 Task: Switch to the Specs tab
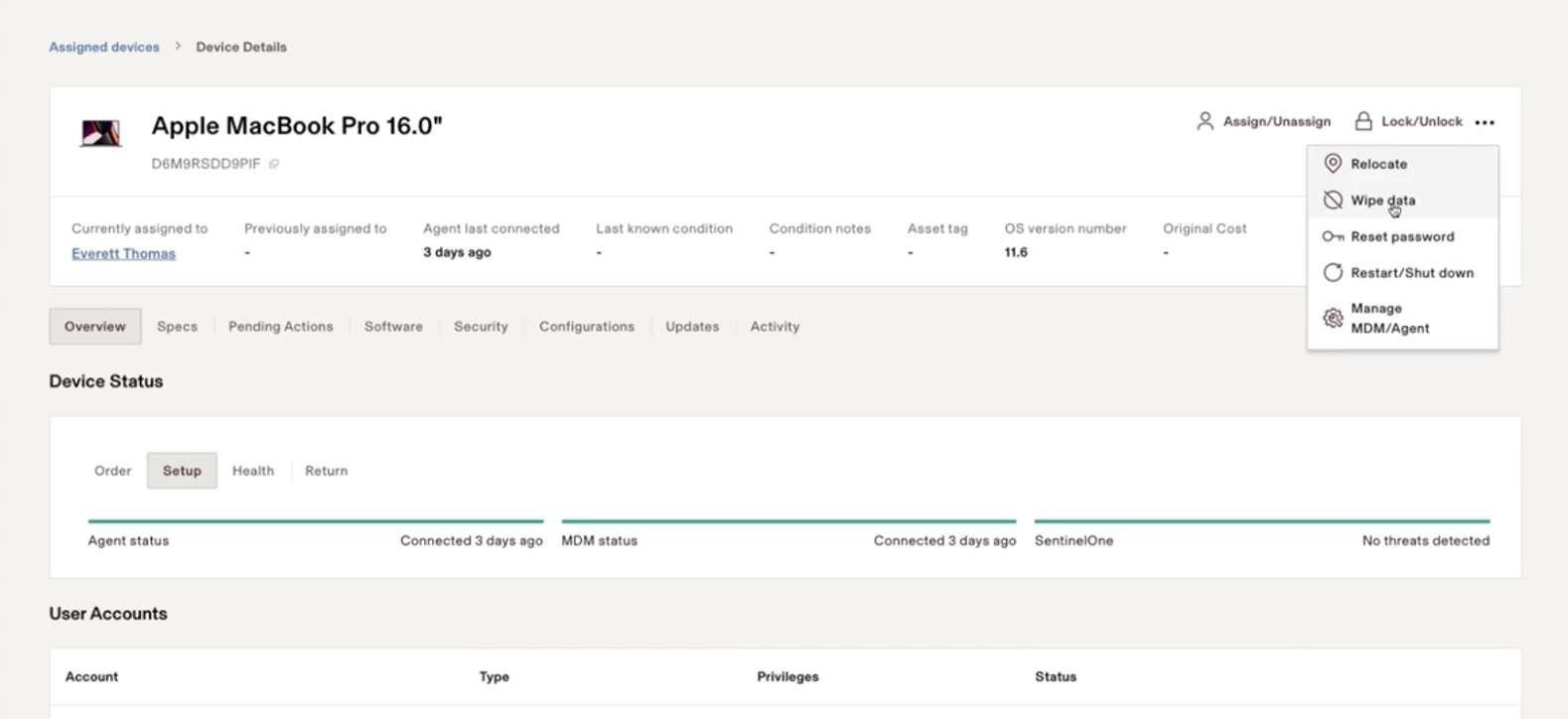[177, 326]
